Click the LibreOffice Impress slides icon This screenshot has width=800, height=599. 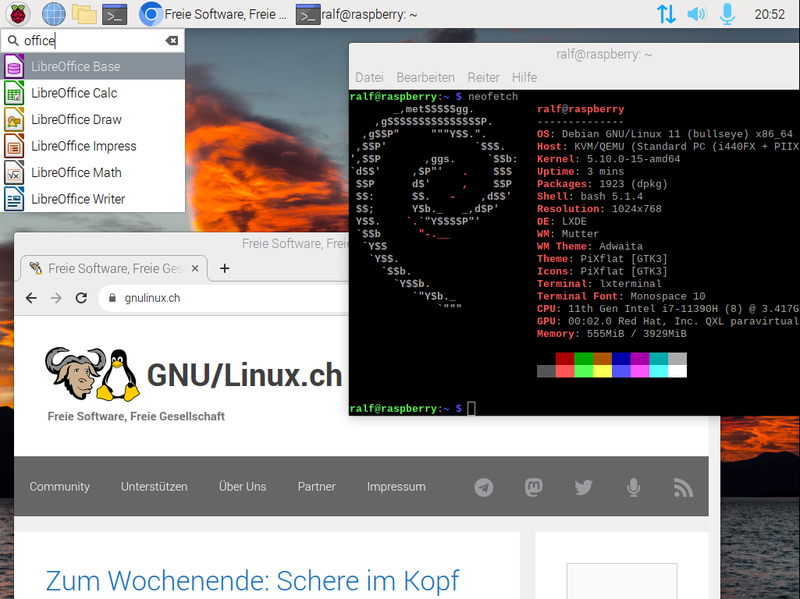coord(14,146)
